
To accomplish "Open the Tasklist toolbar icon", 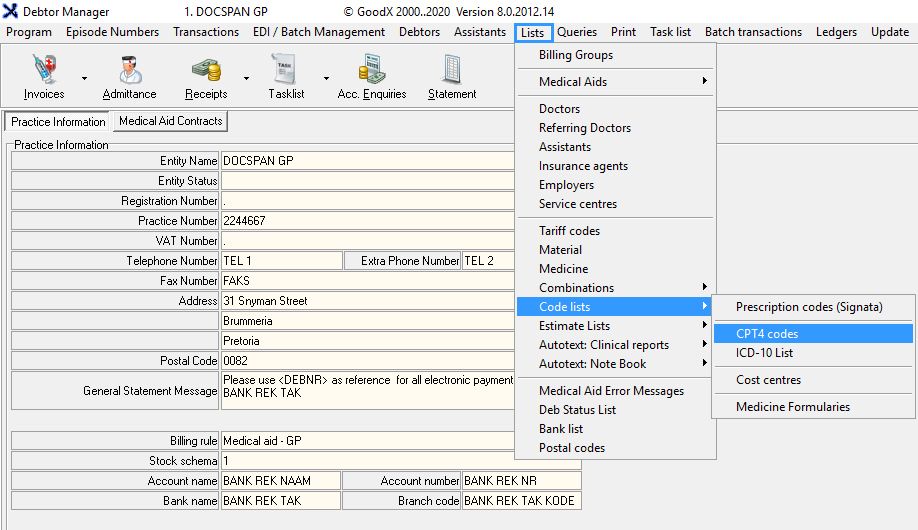I will pyautogui.click(x=286, y=70).
